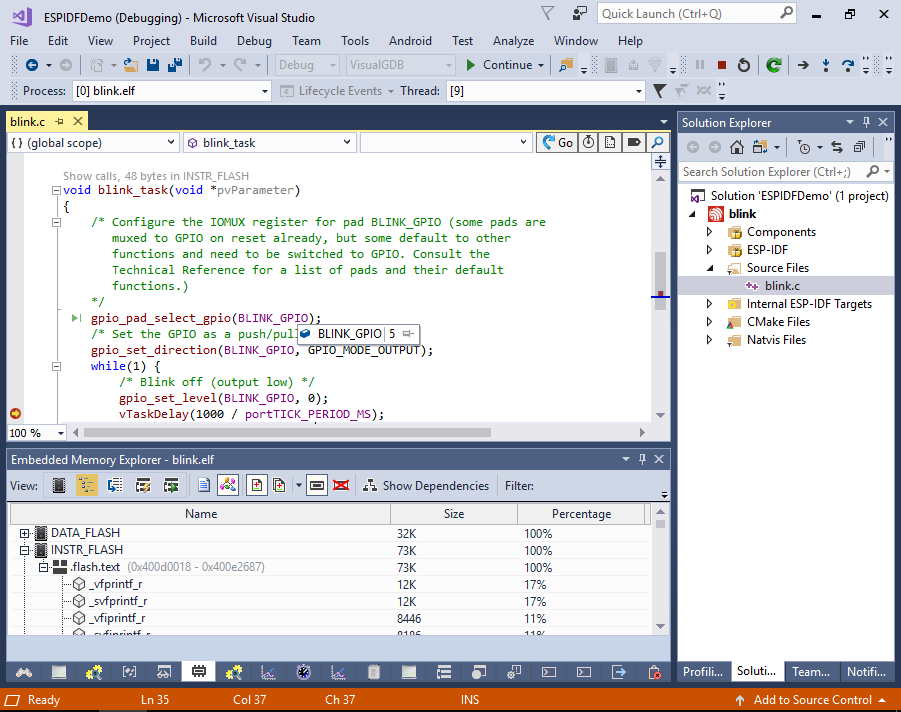
Task: Click the Restart debugging icon
Action: point(744,65)
